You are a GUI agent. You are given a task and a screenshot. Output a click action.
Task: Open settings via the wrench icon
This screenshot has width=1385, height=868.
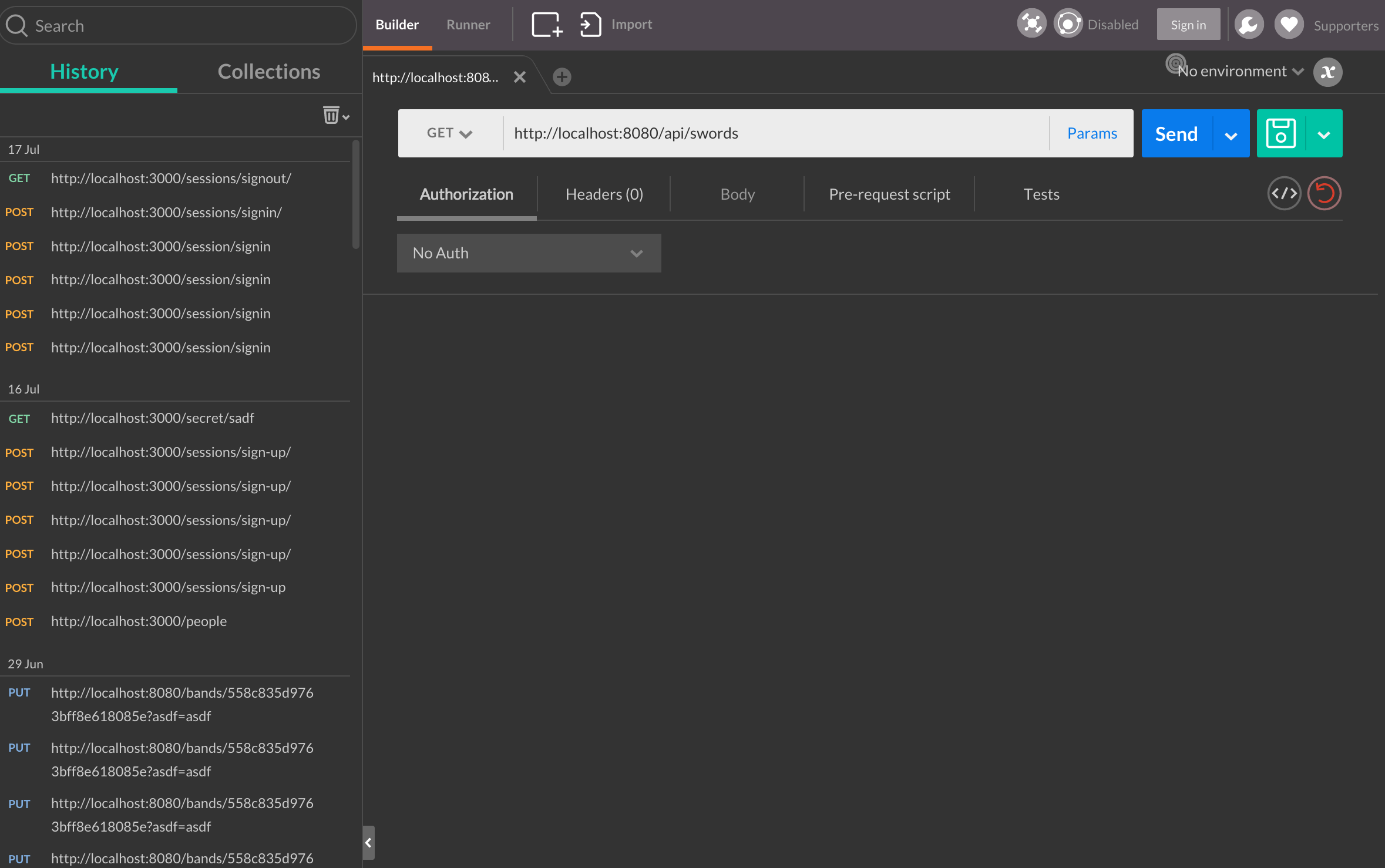tap(1249, 25)
